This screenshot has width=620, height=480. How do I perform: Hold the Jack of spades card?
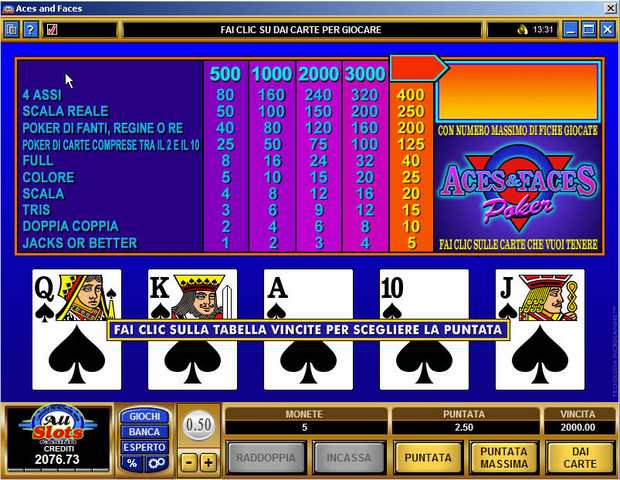click(x=540, y=329)
